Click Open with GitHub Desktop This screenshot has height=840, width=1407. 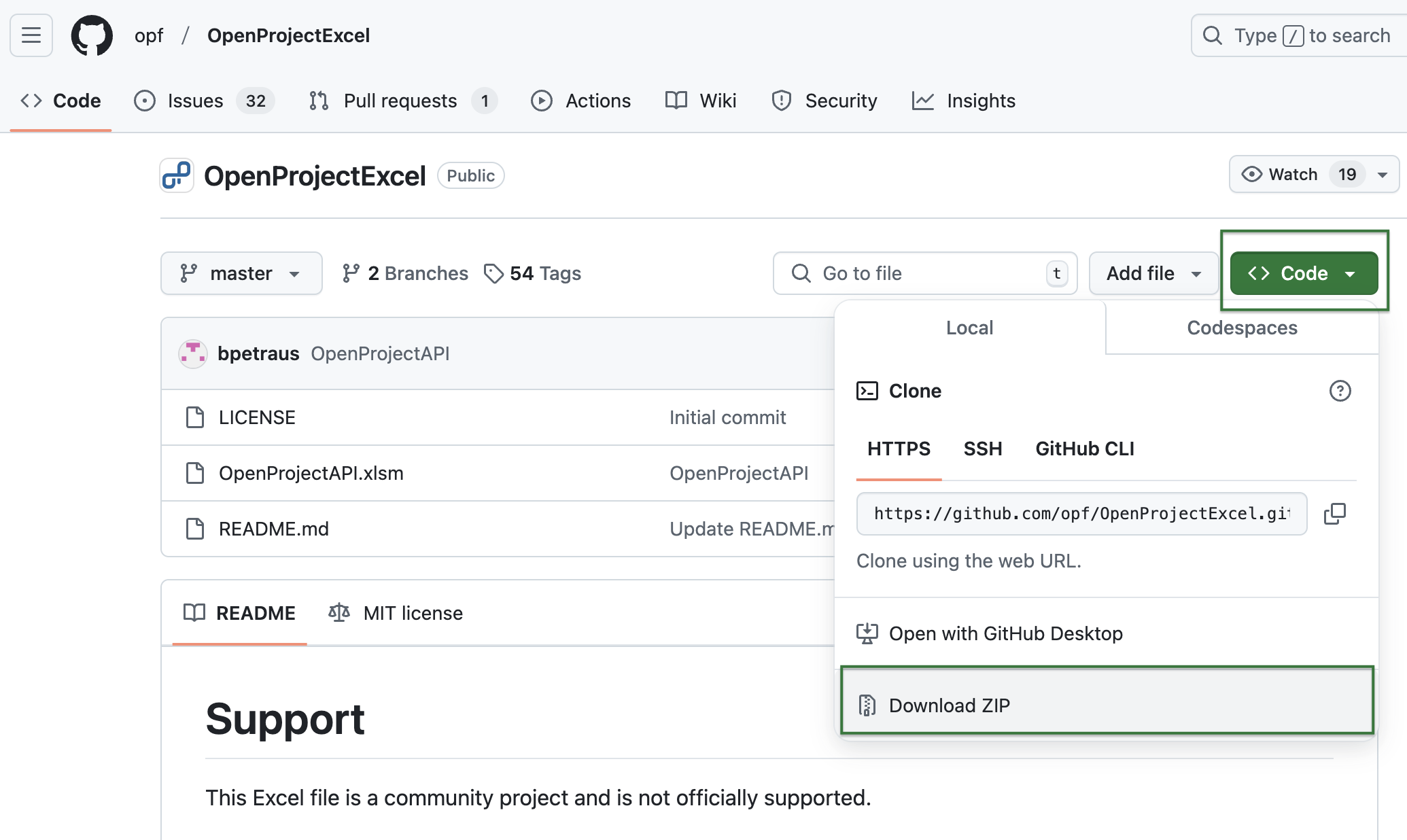pos(1005,633)
